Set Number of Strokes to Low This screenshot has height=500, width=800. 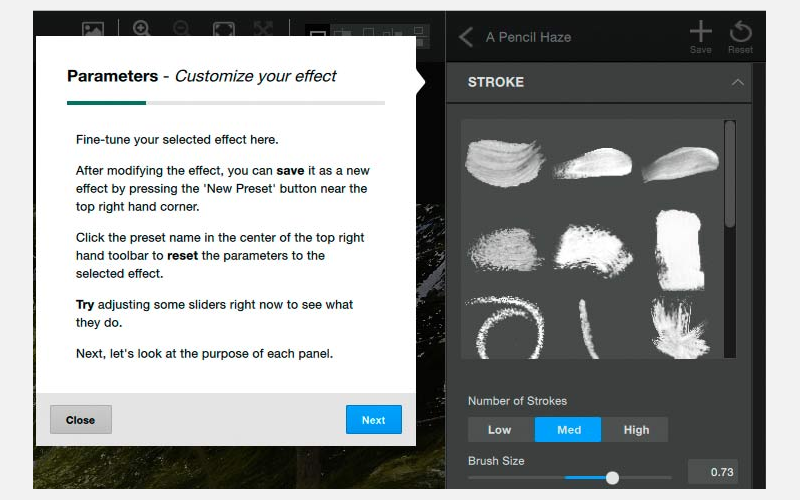click(501, 430)
